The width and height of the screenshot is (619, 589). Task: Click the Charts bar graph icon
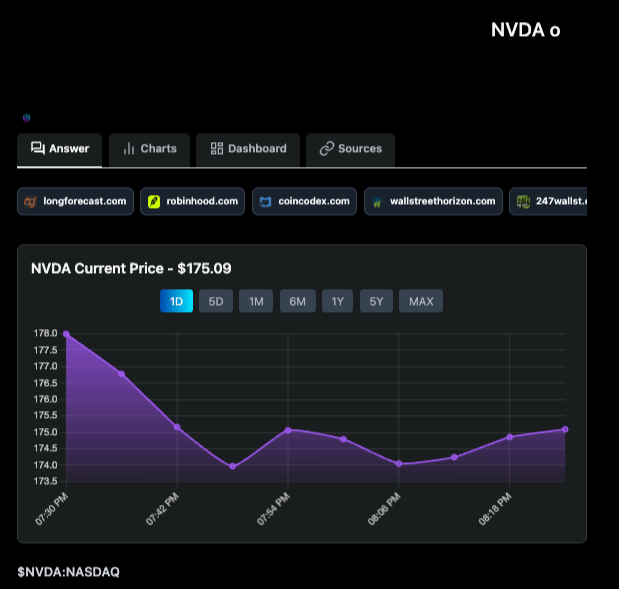coord(129,148)
